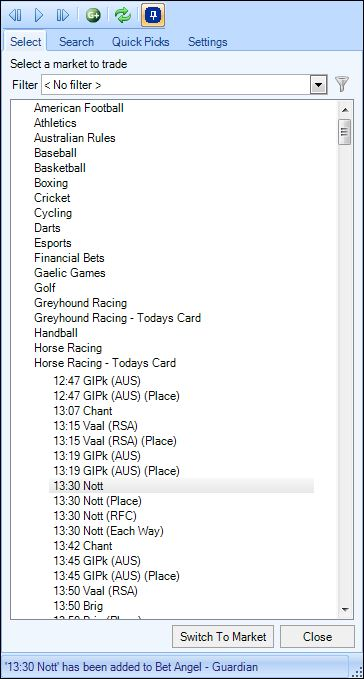364x679 pixels.
Task: Toggle the blue pin window icon
Action: click(153, 16)
